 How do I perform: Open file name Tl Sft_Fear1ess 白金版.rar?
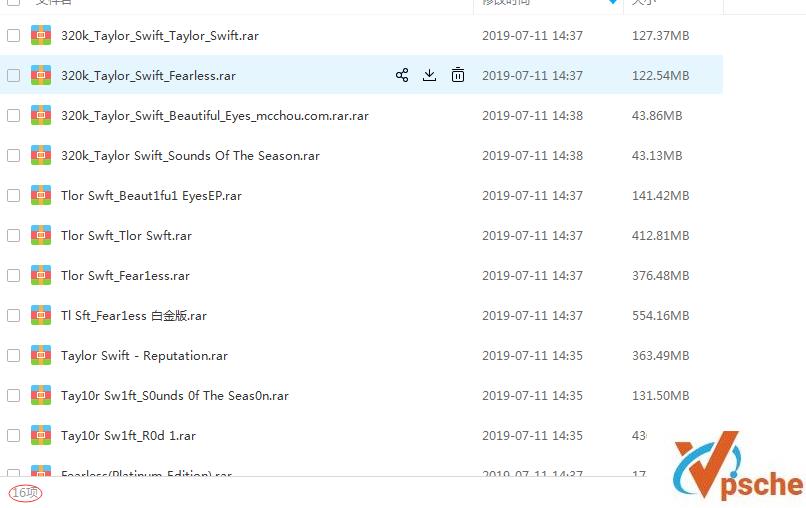(134, 315)
